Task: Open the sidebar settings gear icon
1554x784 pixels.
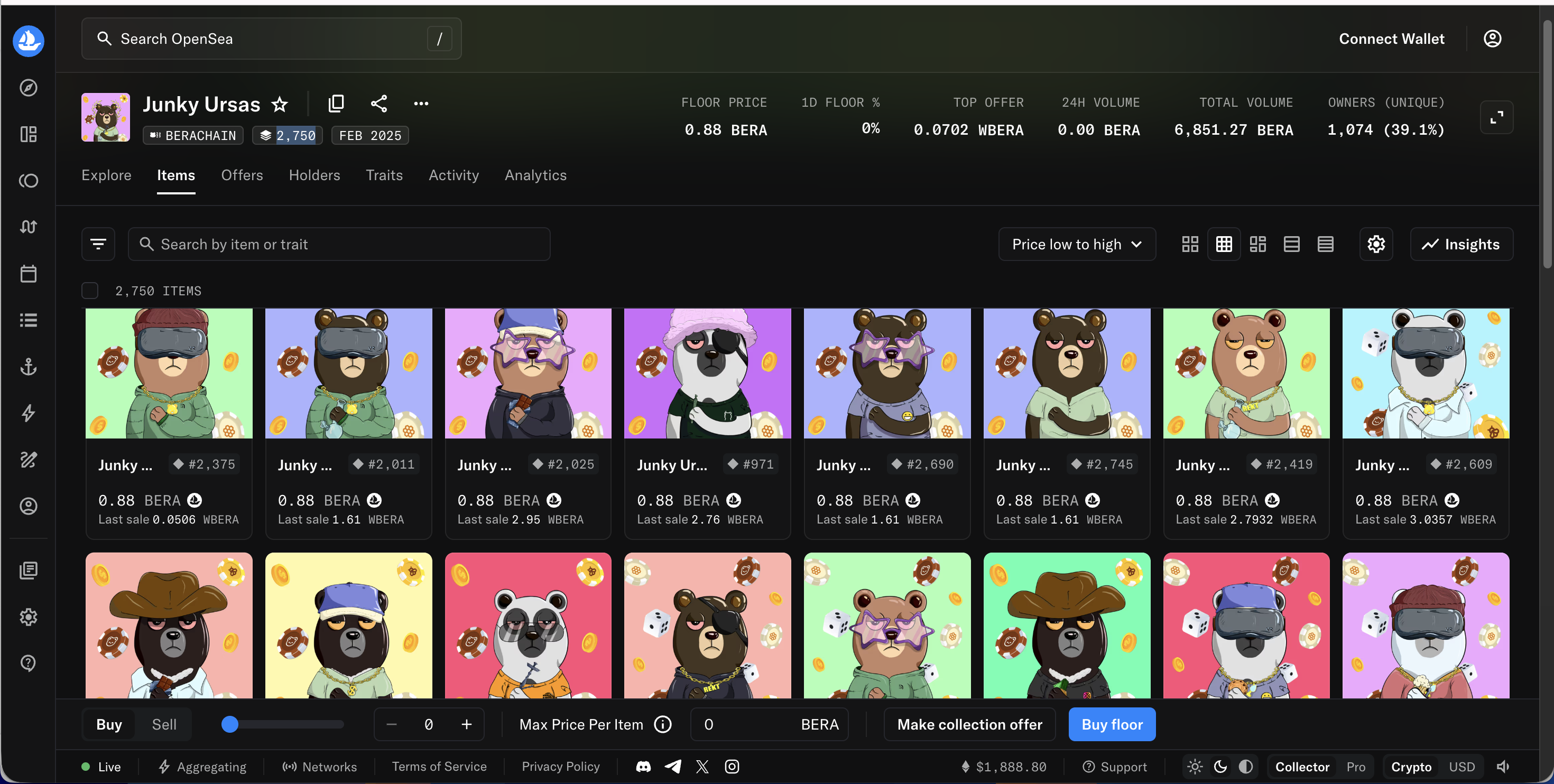Action: coord(29,617)
